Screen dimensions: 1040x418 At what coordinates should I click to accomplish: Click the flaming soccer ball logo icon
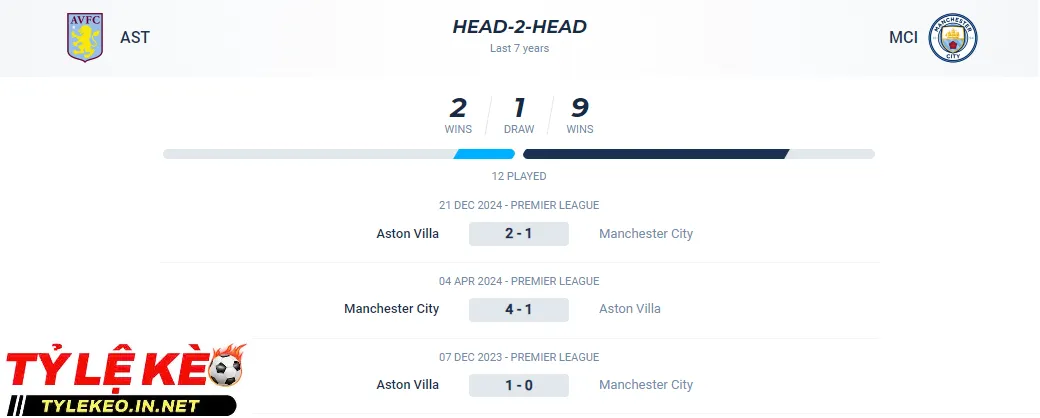click(x=227, y=367)
